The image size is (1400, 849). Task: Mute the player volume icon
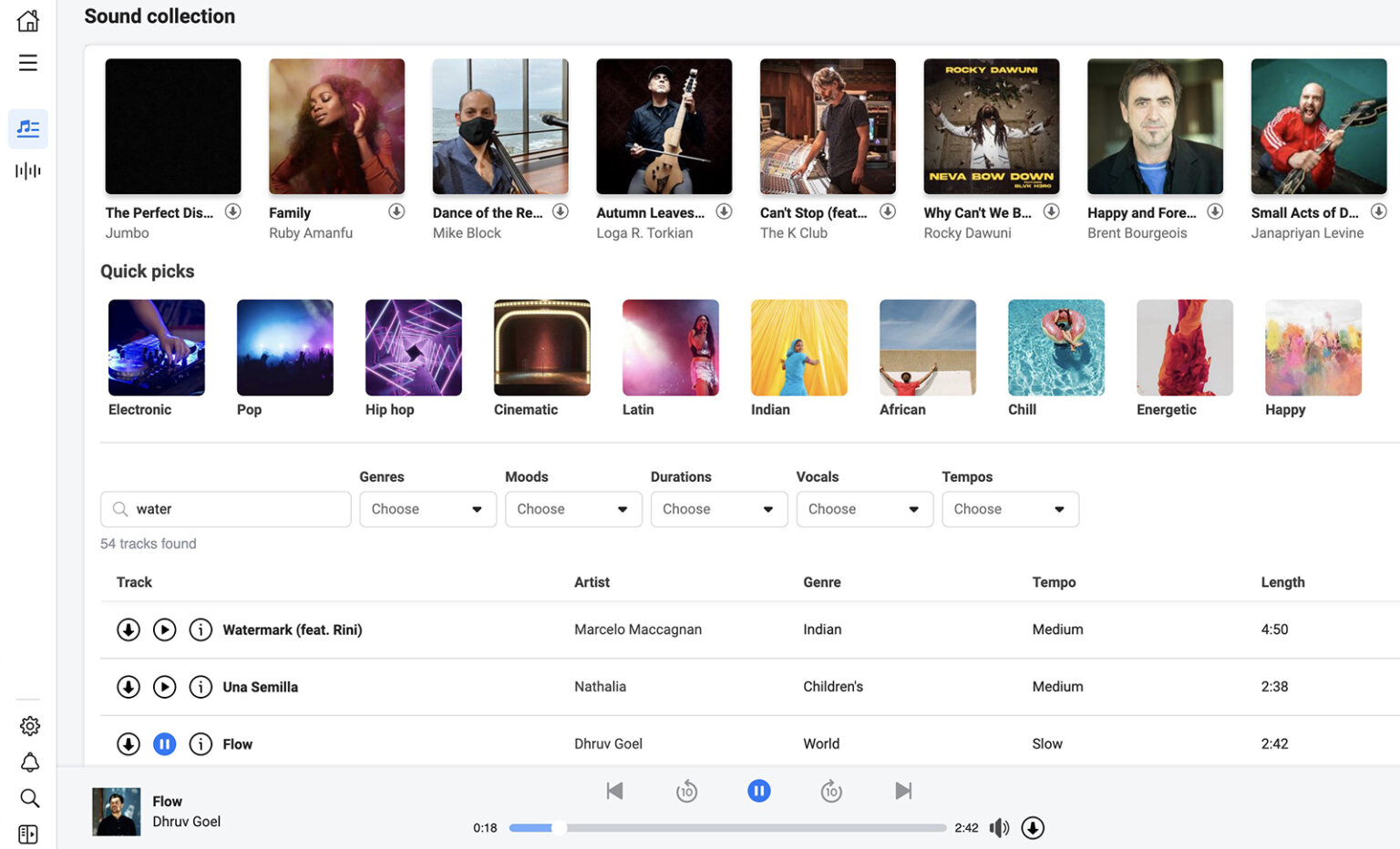[x=999, y=827]
